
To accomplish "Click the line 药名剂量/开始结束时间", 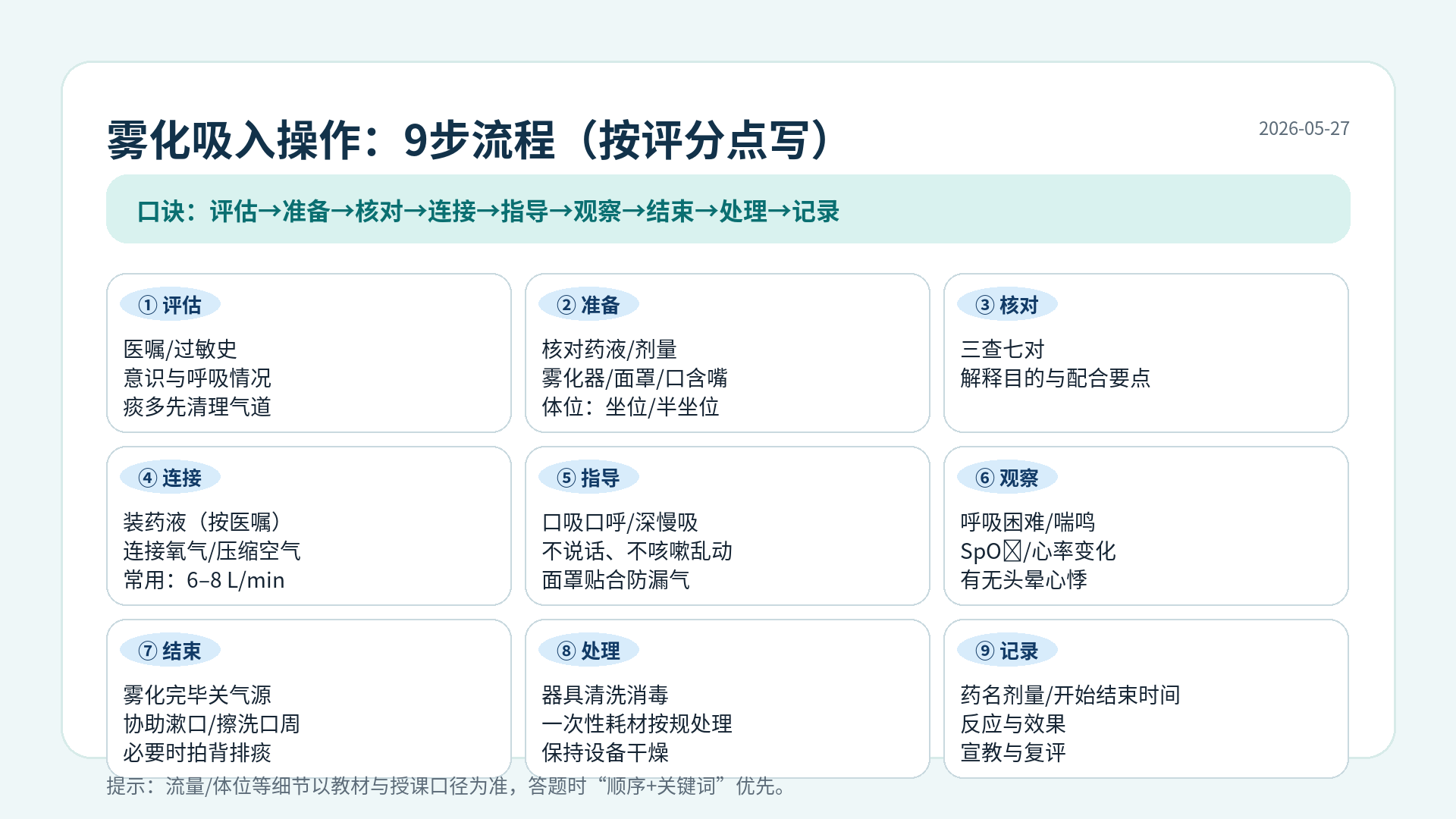I will pos(1070,695).
